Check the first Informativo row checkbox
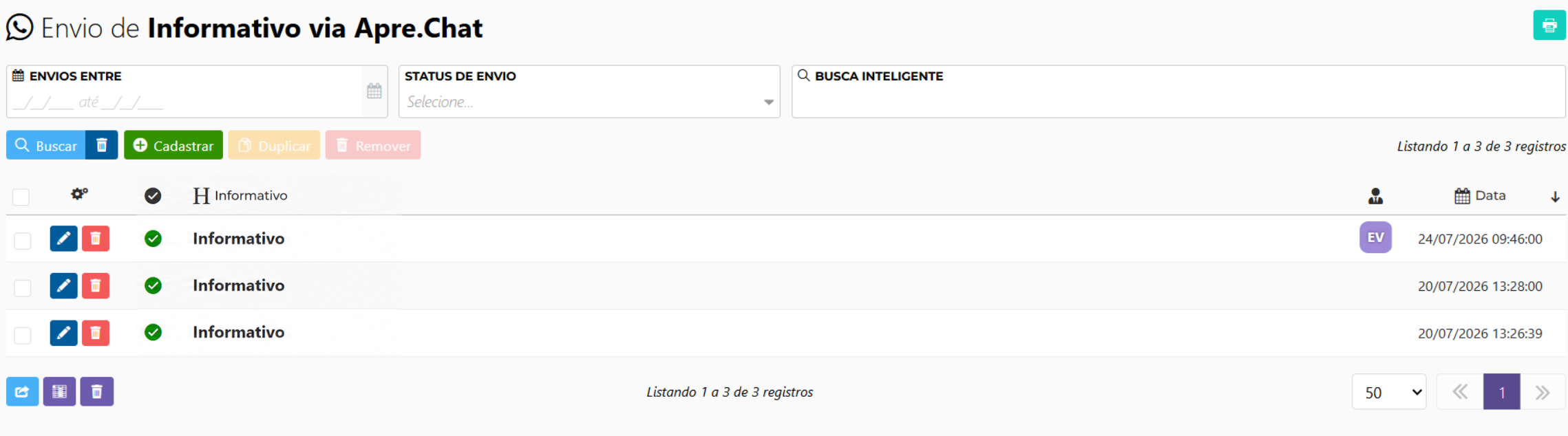The width and height of the screenshot is (1568, 436). 23,241
